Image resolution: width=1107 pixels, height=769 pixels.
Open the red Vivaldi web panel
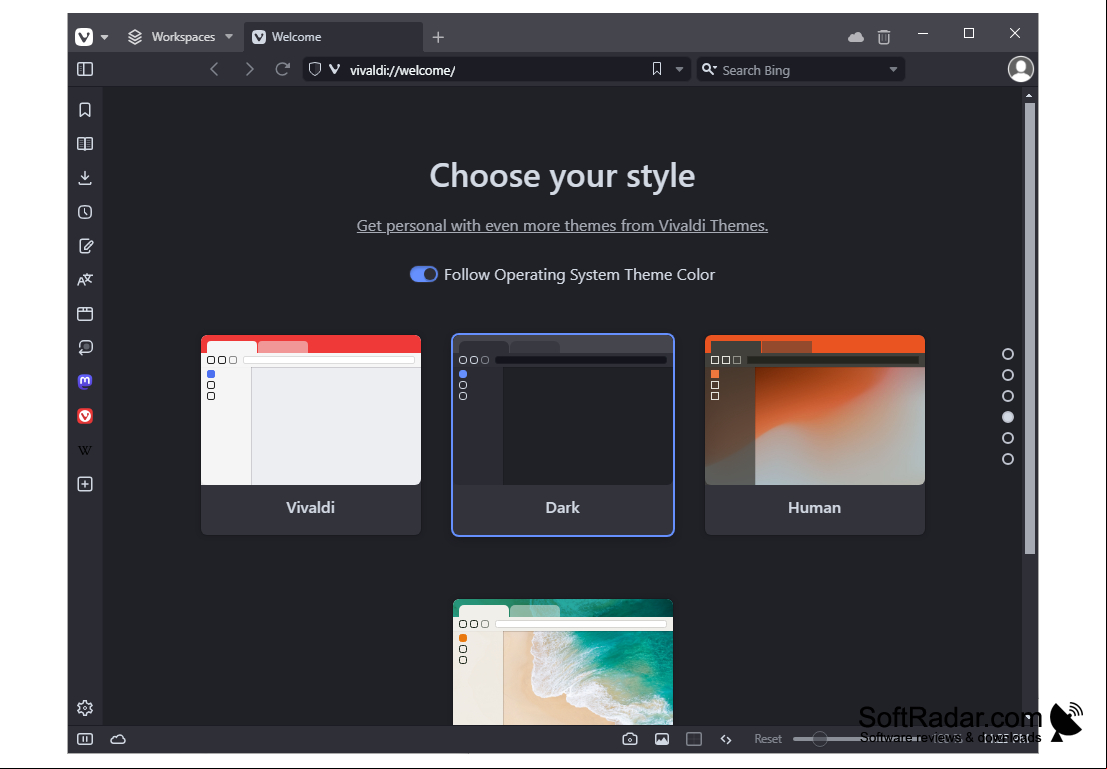click(85, 416)
